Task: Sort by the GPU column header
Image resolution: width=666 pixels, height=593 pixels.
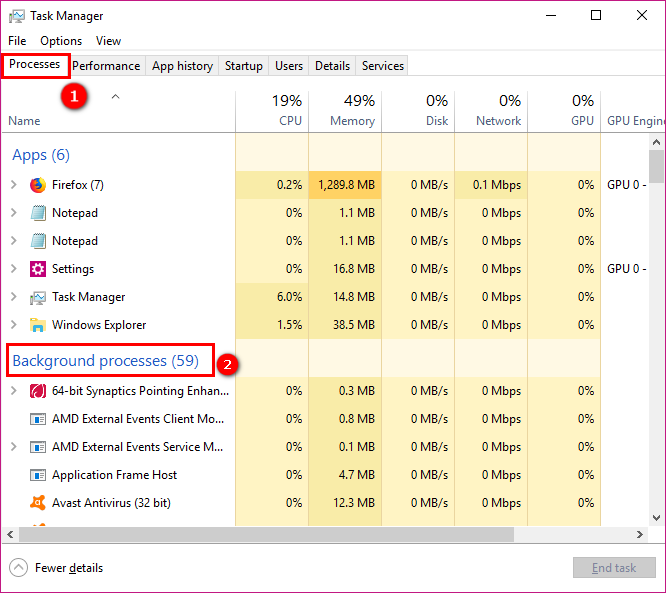Action: (x=564, y=111)
